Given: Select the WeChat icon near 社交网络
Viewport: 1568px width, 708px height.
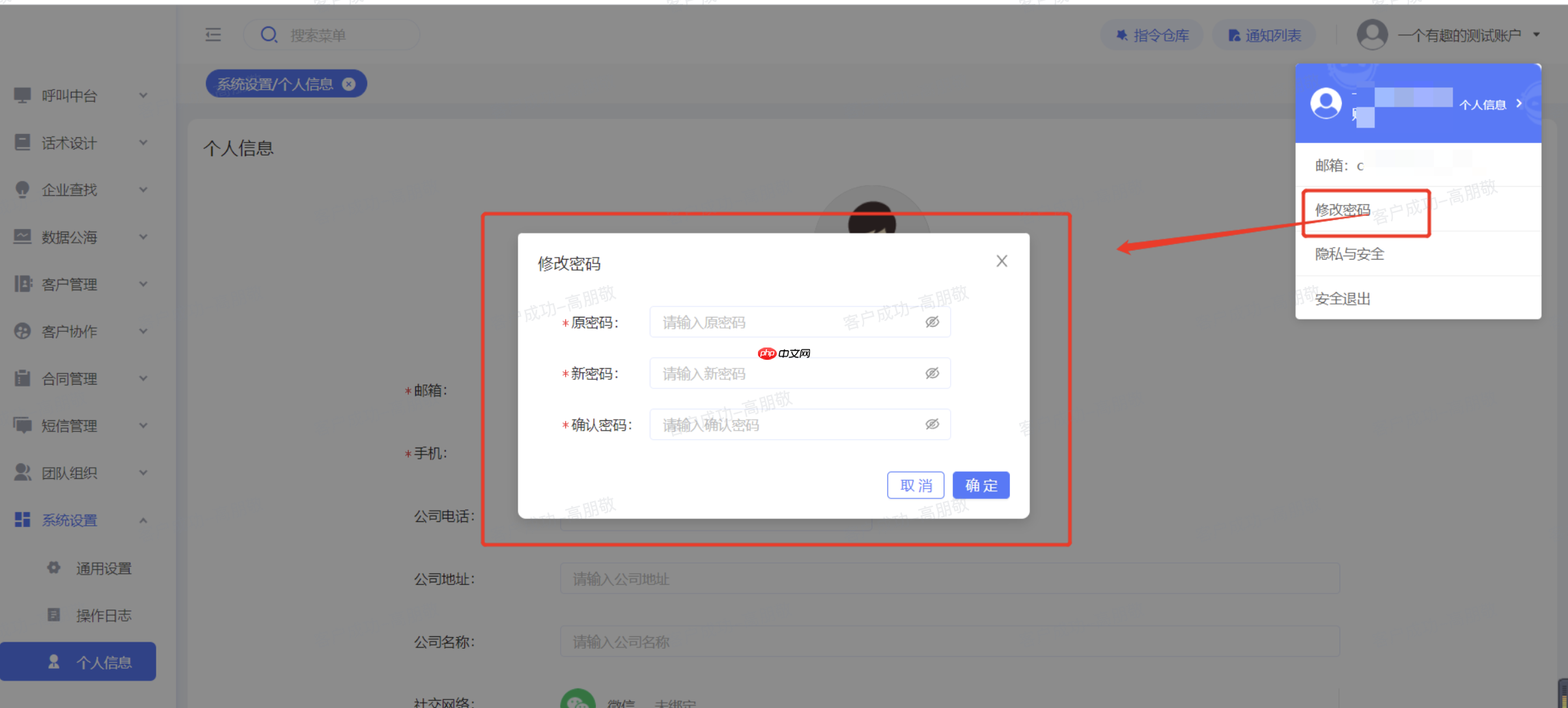Looking at the screenshot, I should click(578, 700).
